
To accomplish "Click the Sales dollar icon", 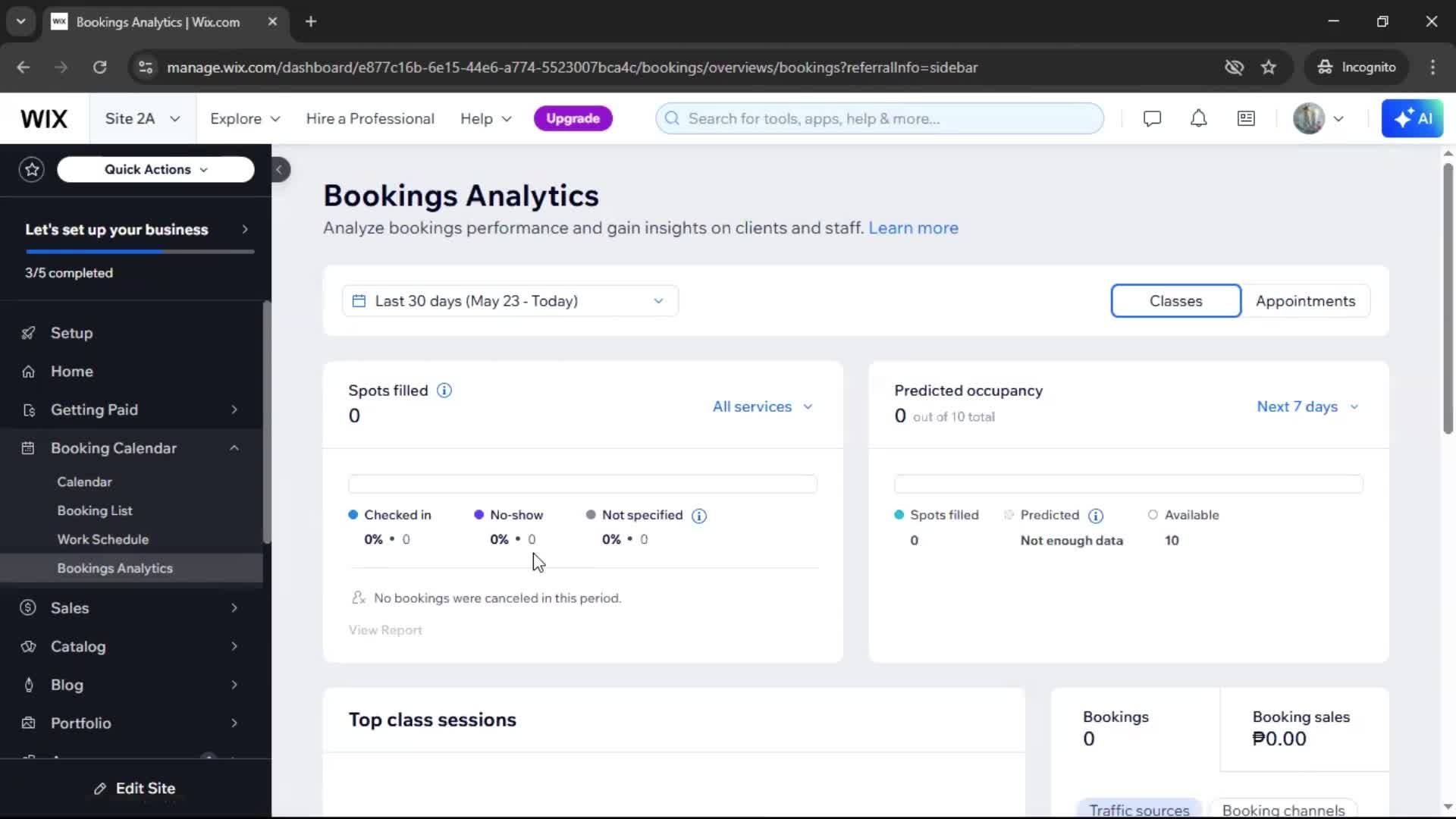I will (x=28, y=607).
